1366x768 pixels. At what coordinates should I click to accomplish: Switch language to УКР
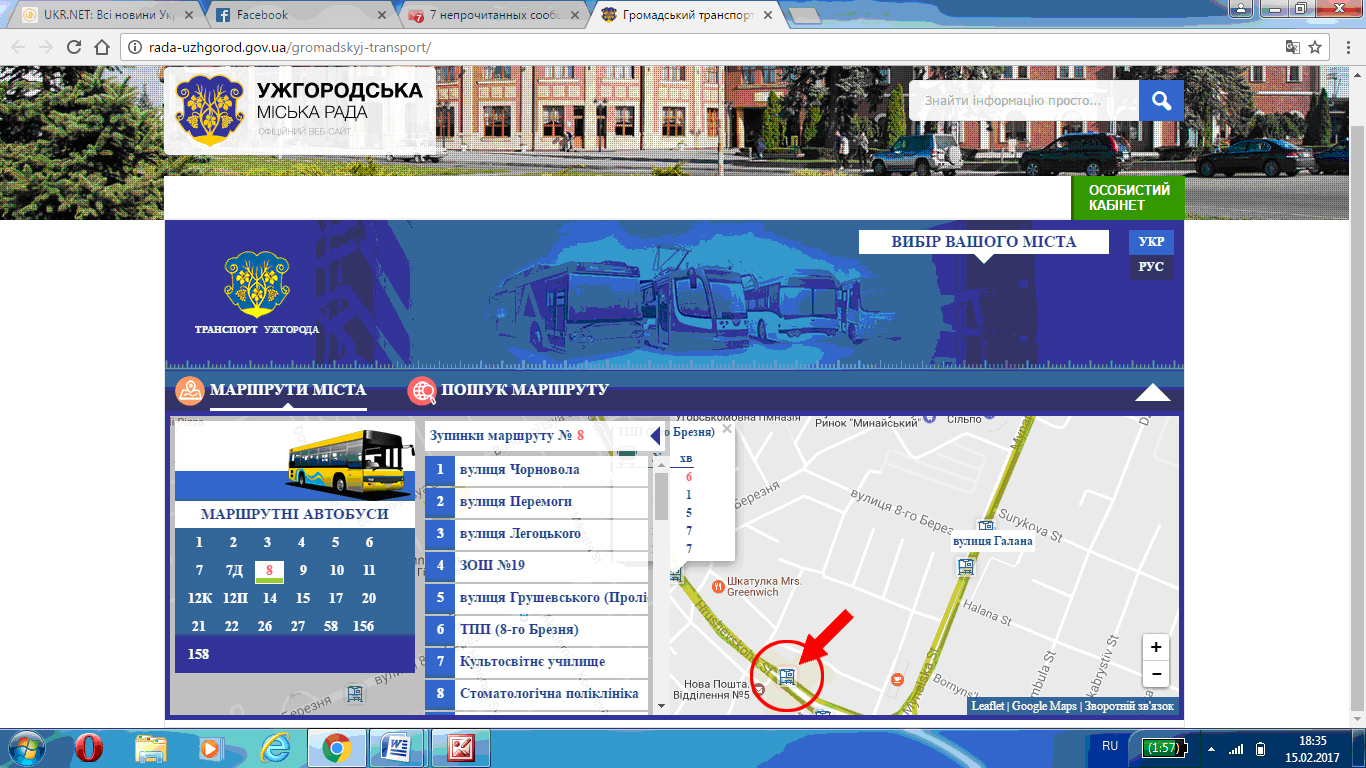1151,242
